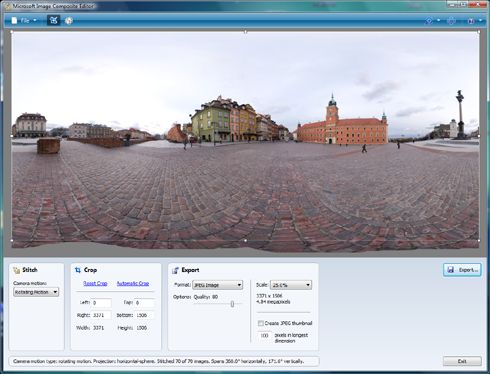Click the right-middle crop handle on the panorama

(x=479, y=136)
